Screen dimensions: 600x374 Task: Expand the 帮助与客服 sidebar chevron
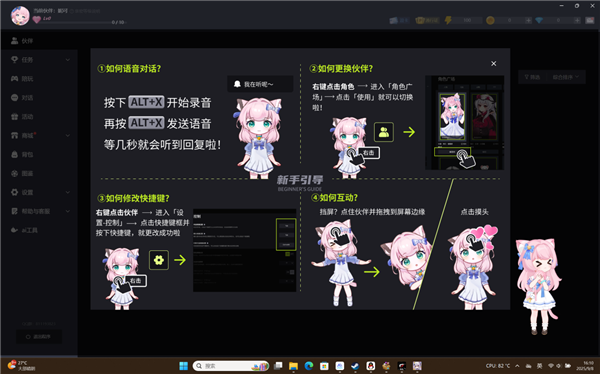68,211
